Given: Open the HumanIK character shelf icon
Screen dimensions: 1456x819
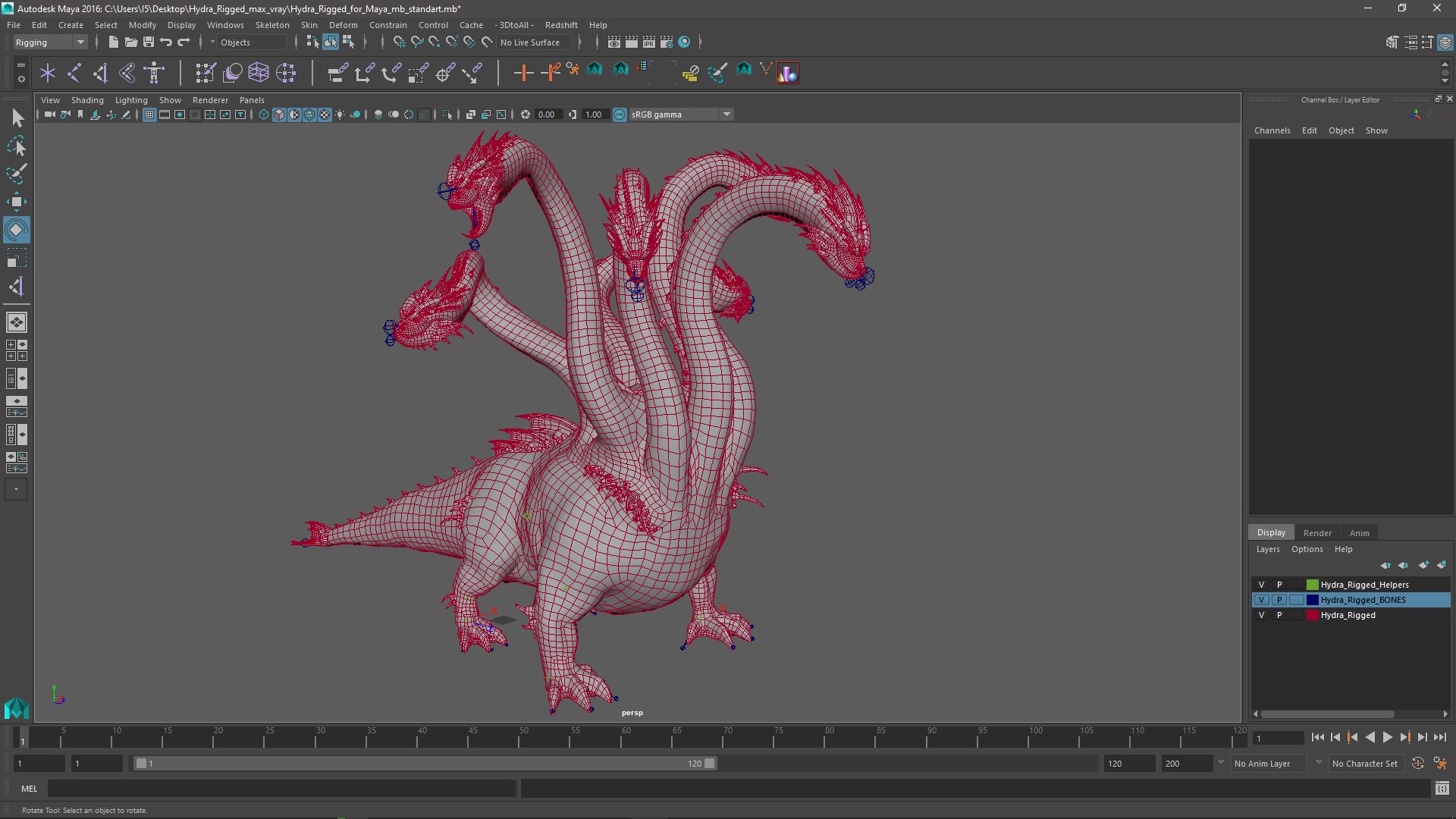Looking at the screenshot, I should [155, 73].
